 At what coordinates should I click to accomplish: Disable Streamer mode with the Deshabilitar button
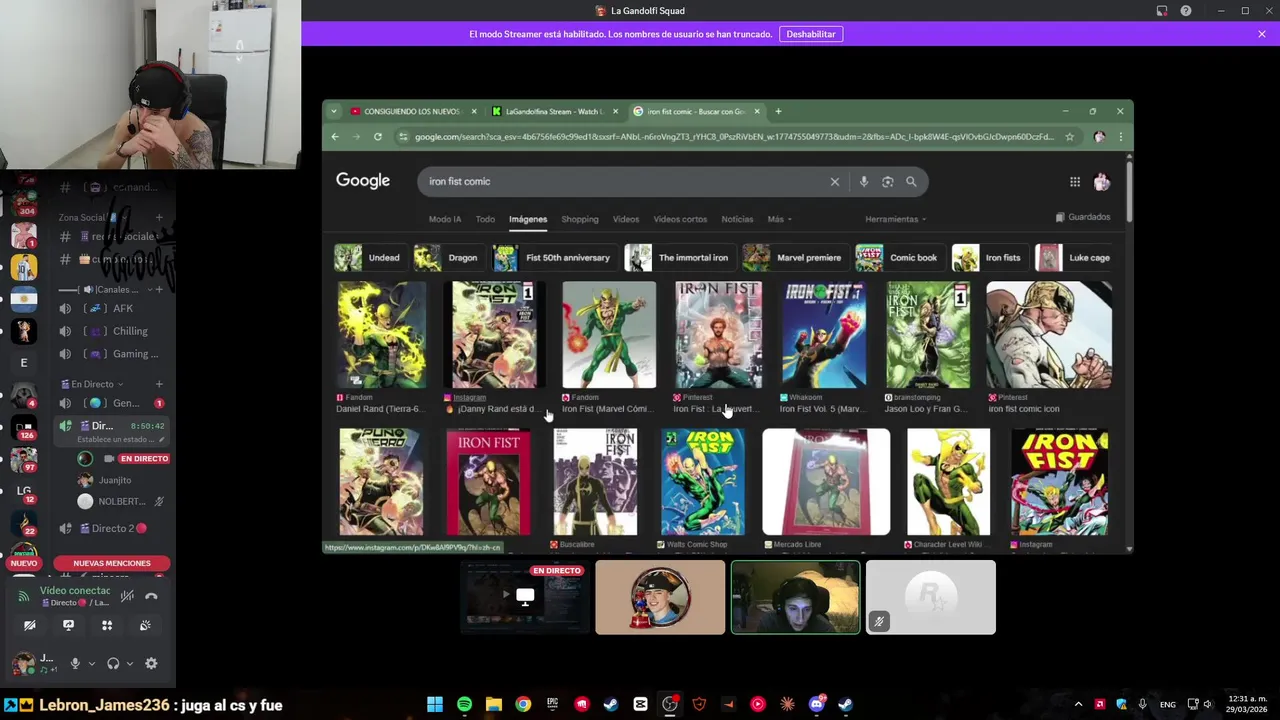(811, 34)
